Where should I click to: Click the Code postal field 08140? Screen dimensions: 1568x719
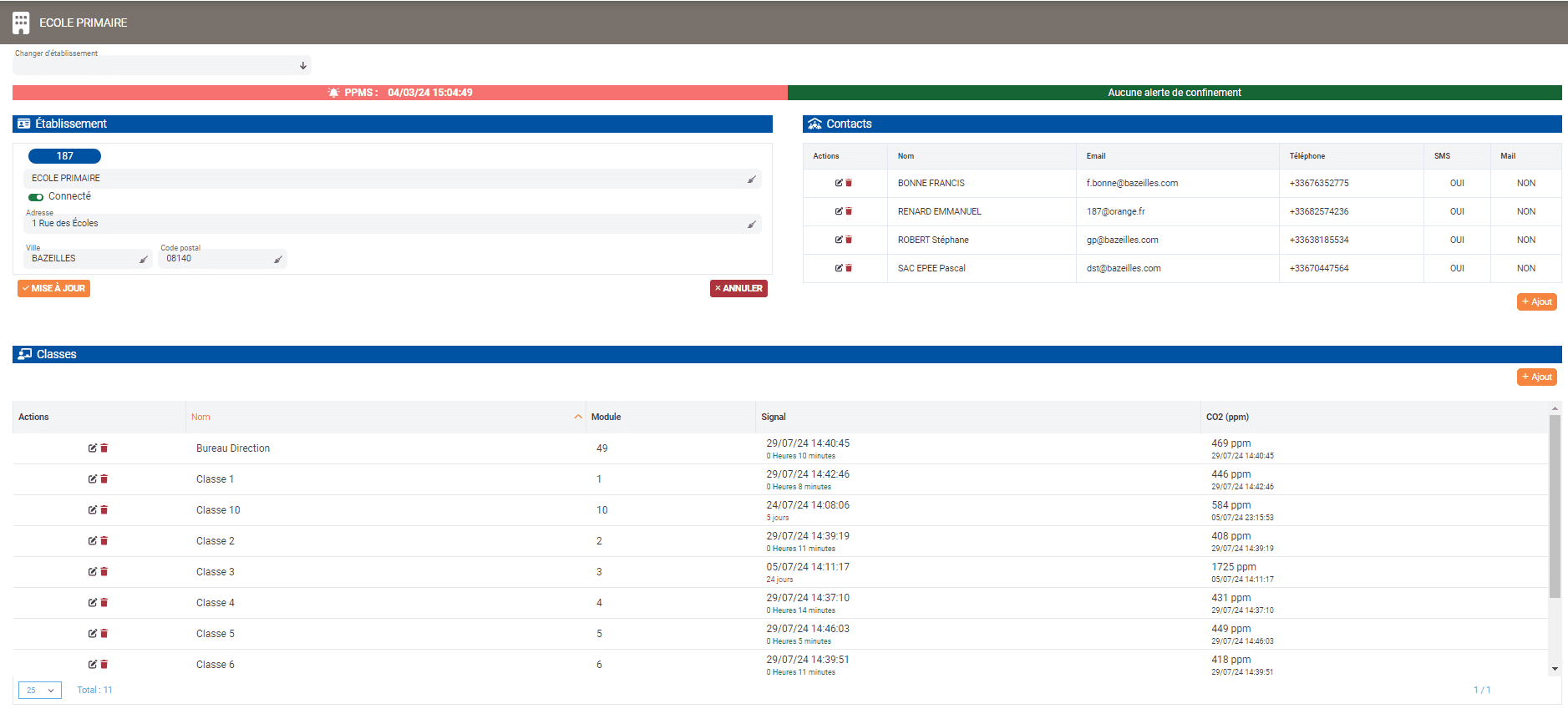(217, 259)
